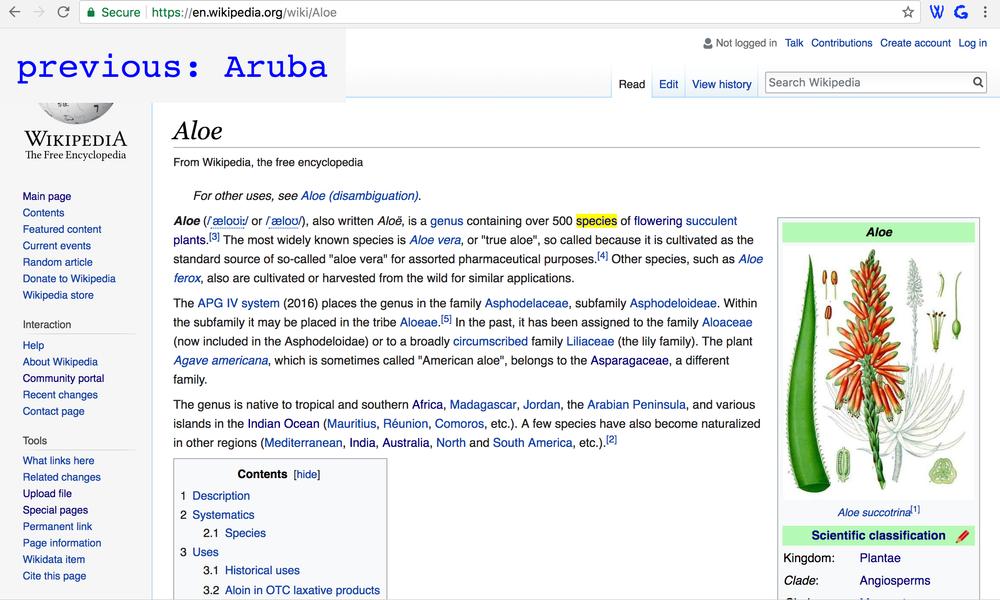Open Contents in the sidebar
Viewport: 1000px width, 600px height.
coord(43,213)
